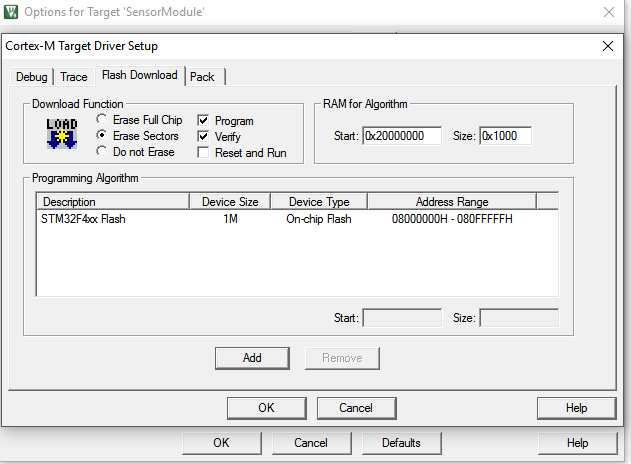Click the Remove algorithm button
This screenshot has height=464, width=631.
click(342, 358)
